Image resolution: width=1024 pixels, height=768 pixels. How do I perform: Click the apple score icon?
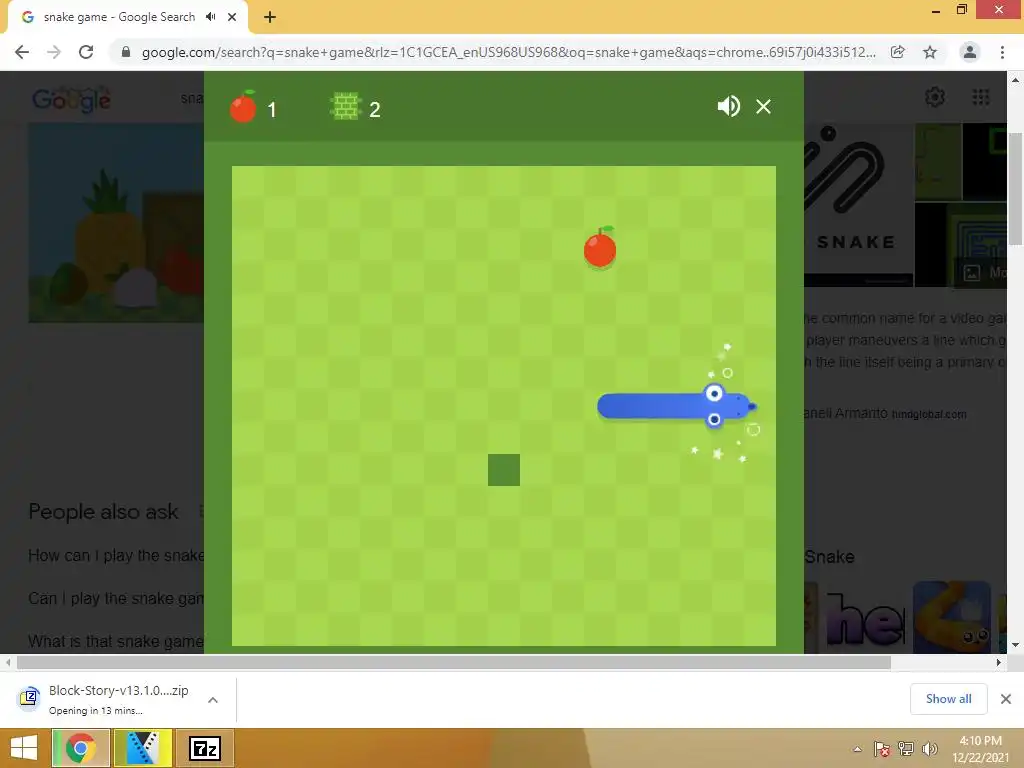(x=243, y=106)
